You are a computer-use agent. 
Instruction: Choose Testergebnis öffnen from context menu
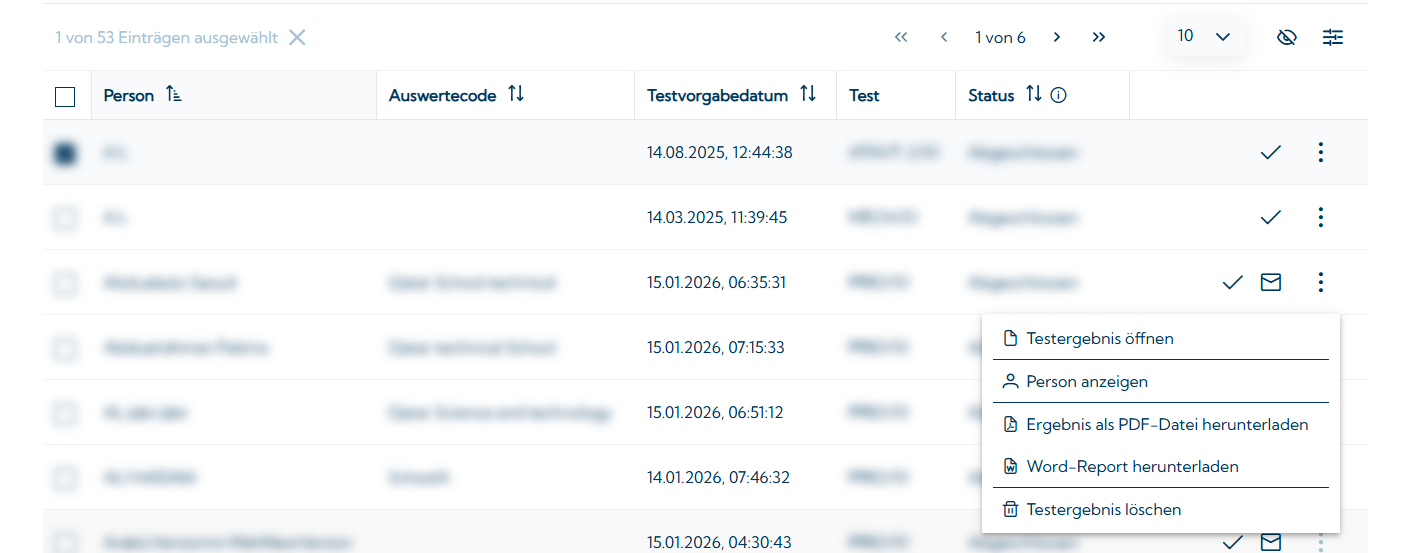point(1099,339)
